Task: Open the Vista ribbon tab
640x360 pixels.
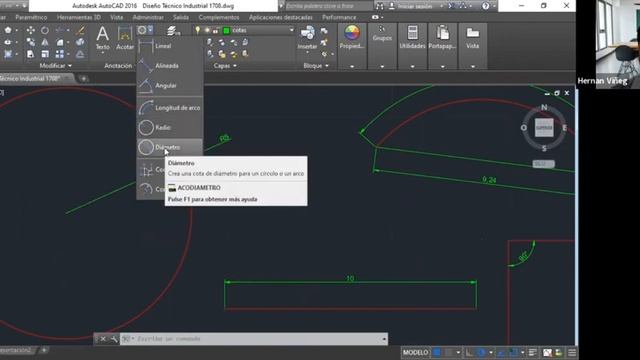Action: click(116, 18)
